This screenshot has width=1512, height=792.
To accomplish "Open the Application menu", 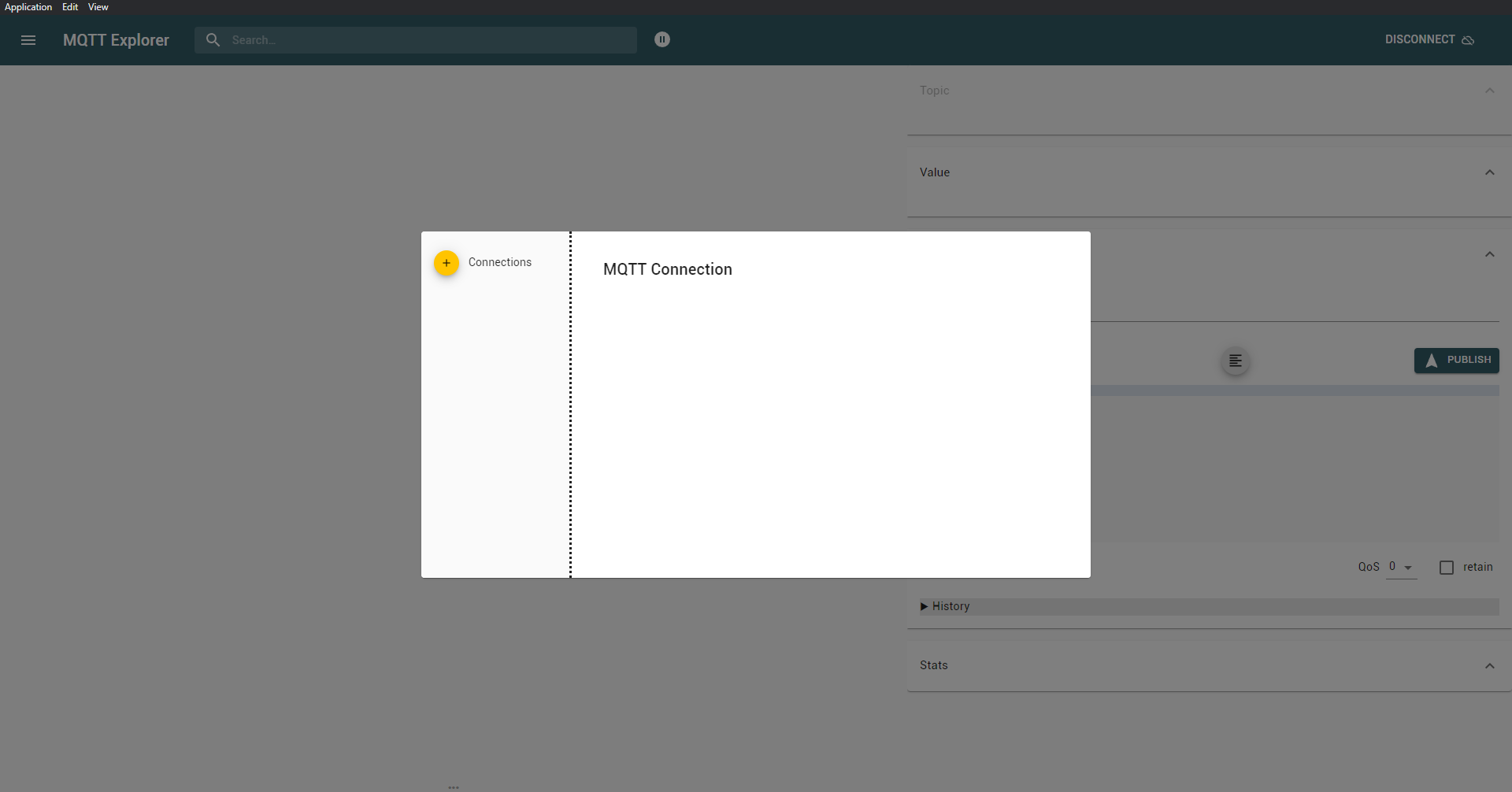I will click(x=28, y=6).
